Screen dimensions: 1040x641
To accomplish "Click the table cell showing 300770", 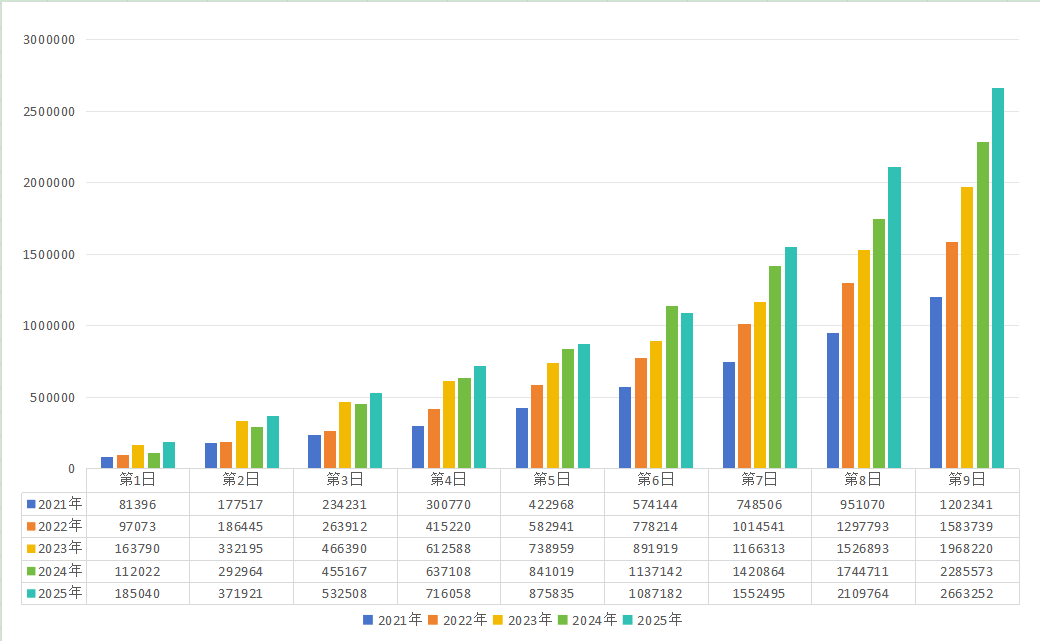I will point(448,504).
